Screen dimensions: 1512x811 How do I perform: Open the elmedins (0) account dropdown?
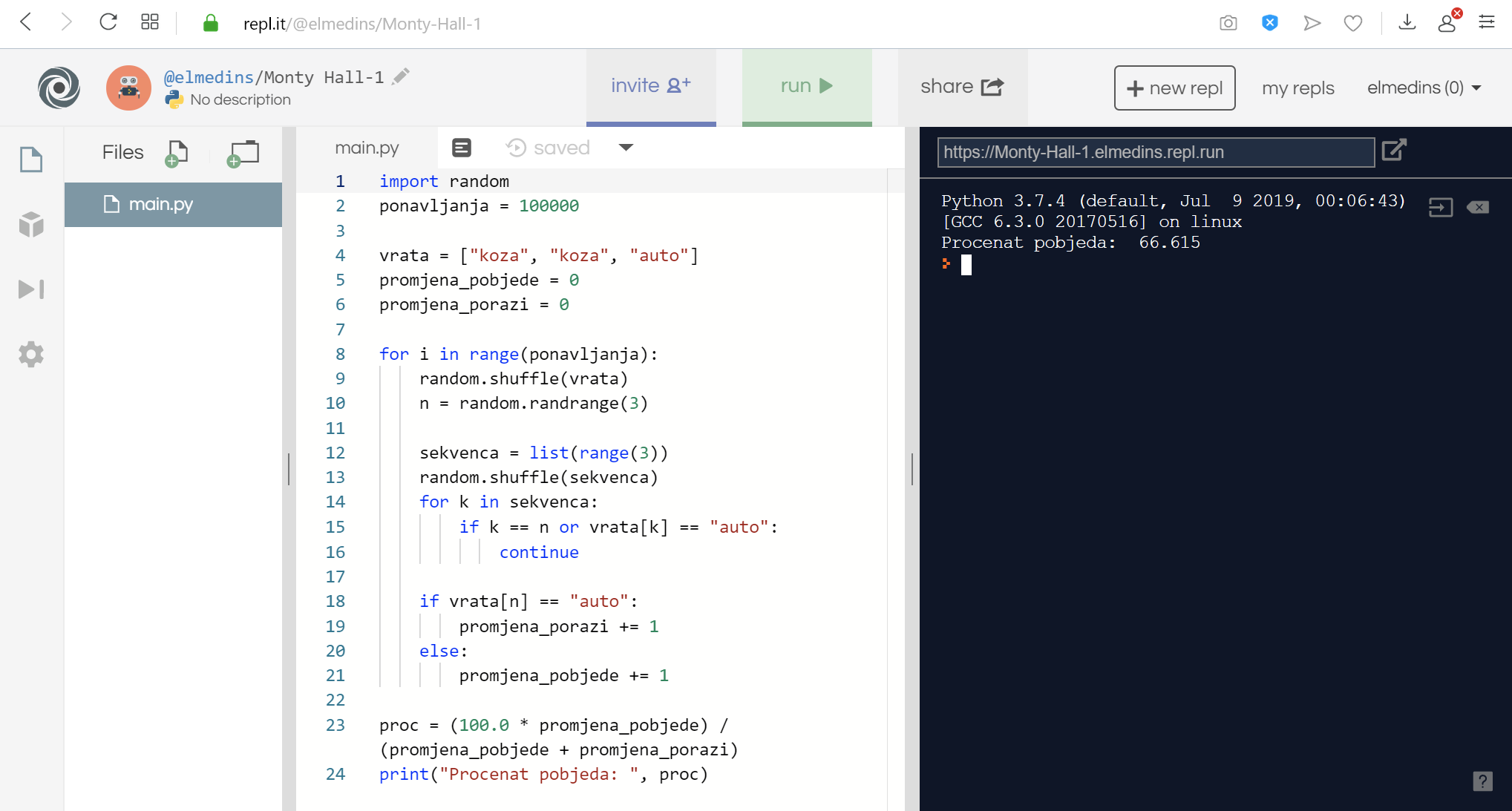(1424, 88)
